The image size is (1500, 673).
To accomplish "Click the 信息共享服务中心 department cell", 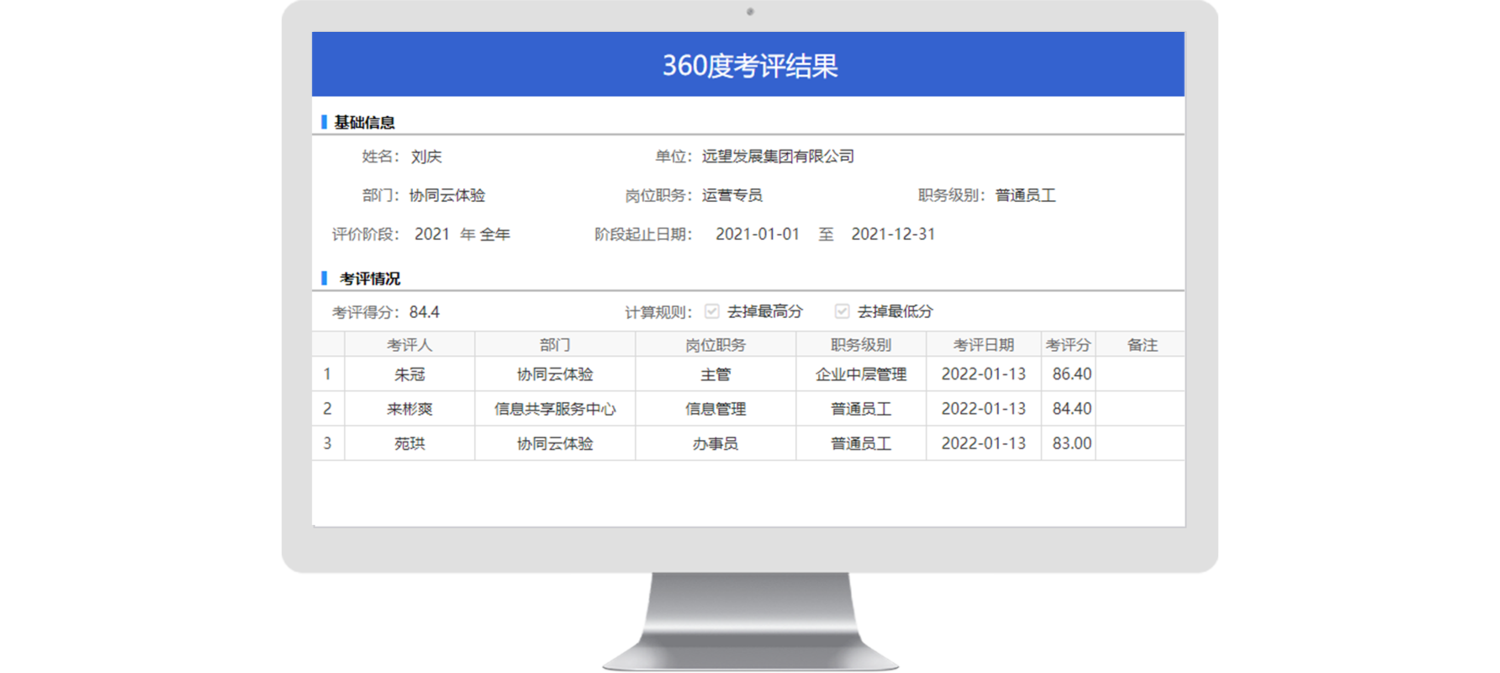I will [555, 409].
